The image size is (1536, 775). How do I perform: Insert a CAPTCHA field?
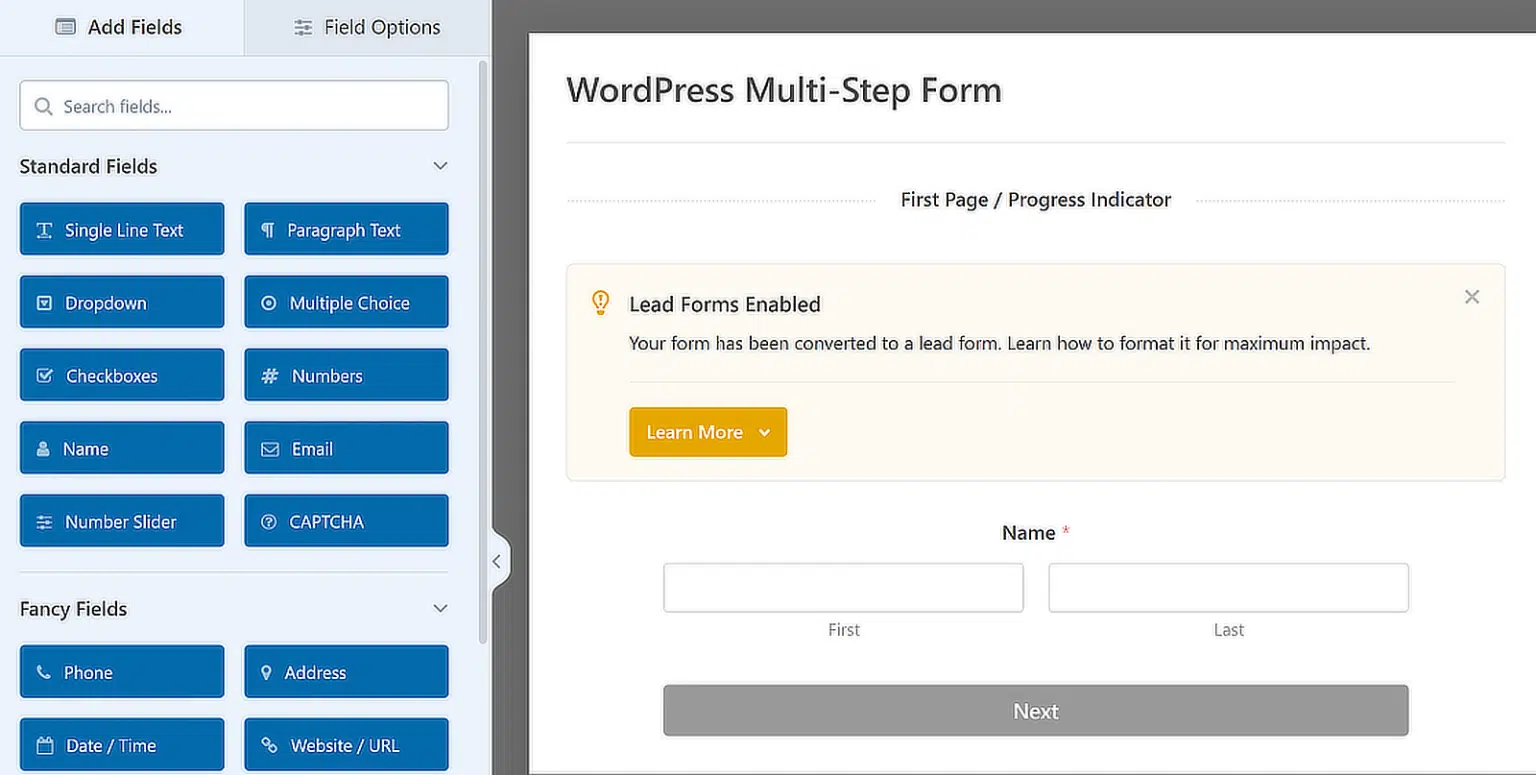pos(346,521)
